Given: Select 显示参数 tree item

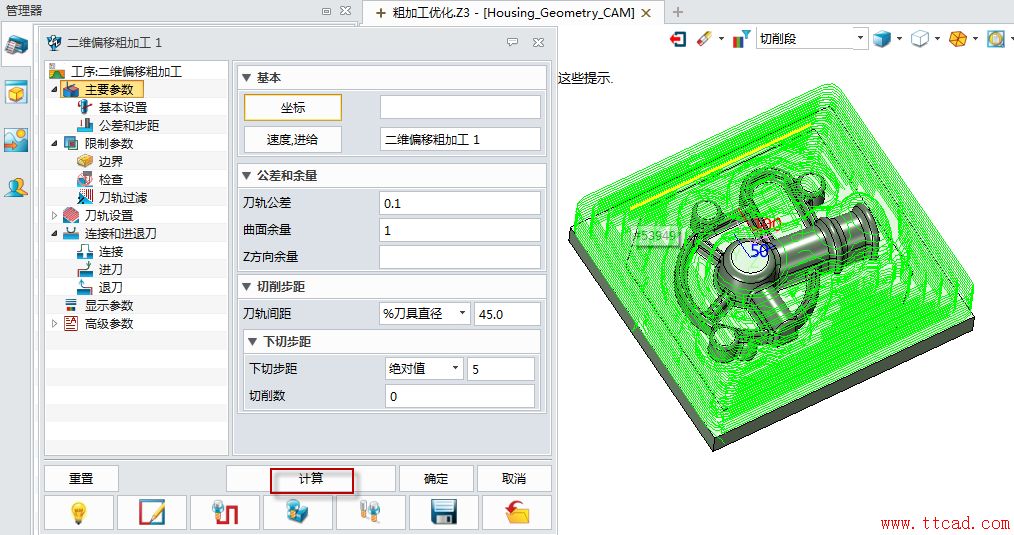Looking at the screenshot, I should tap(109, 305).
